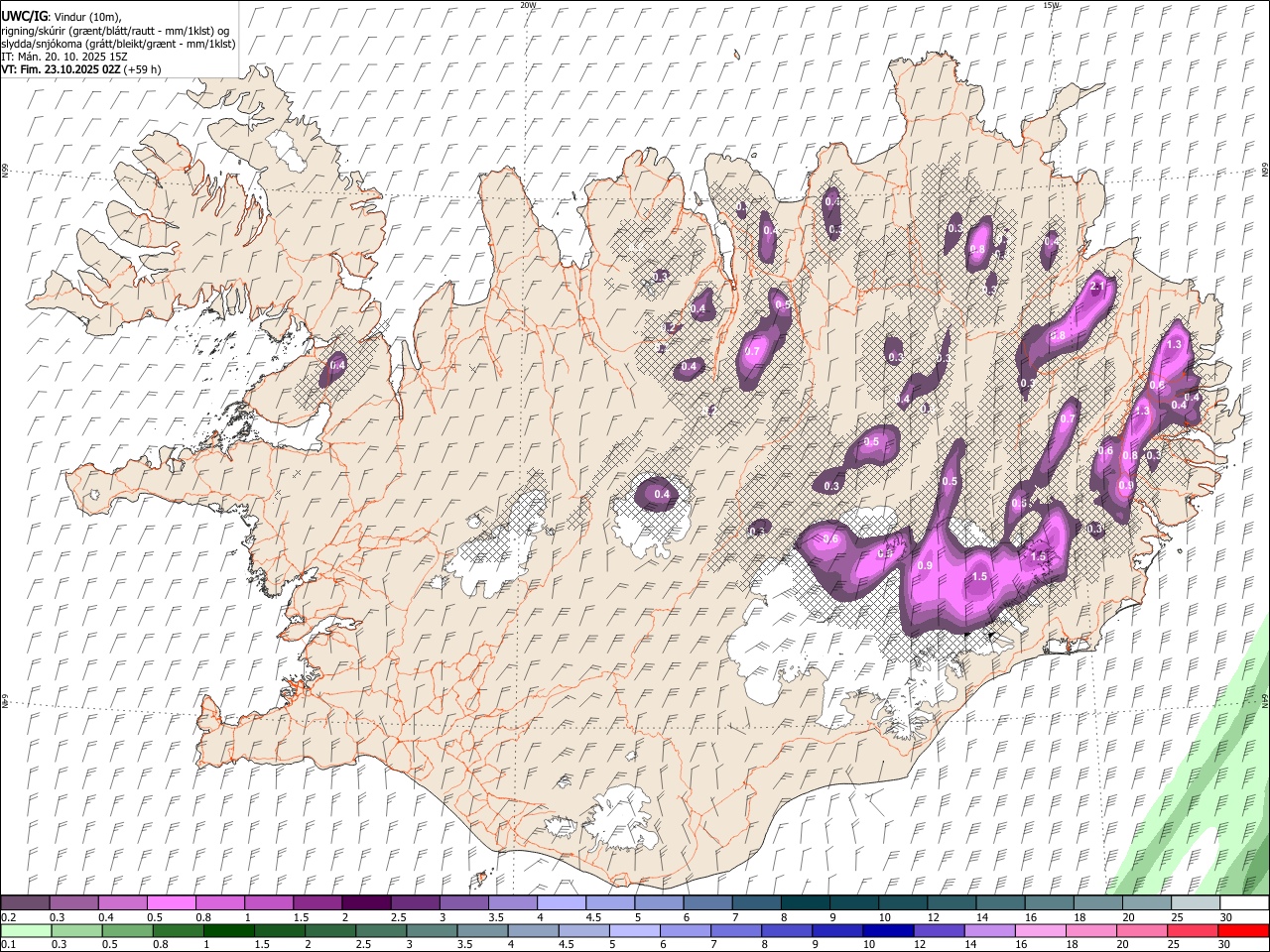
Task: Click the initial time line 'IT: Mán. 20. 10. 2025 15Z'
Action: (x=63, y=57)
